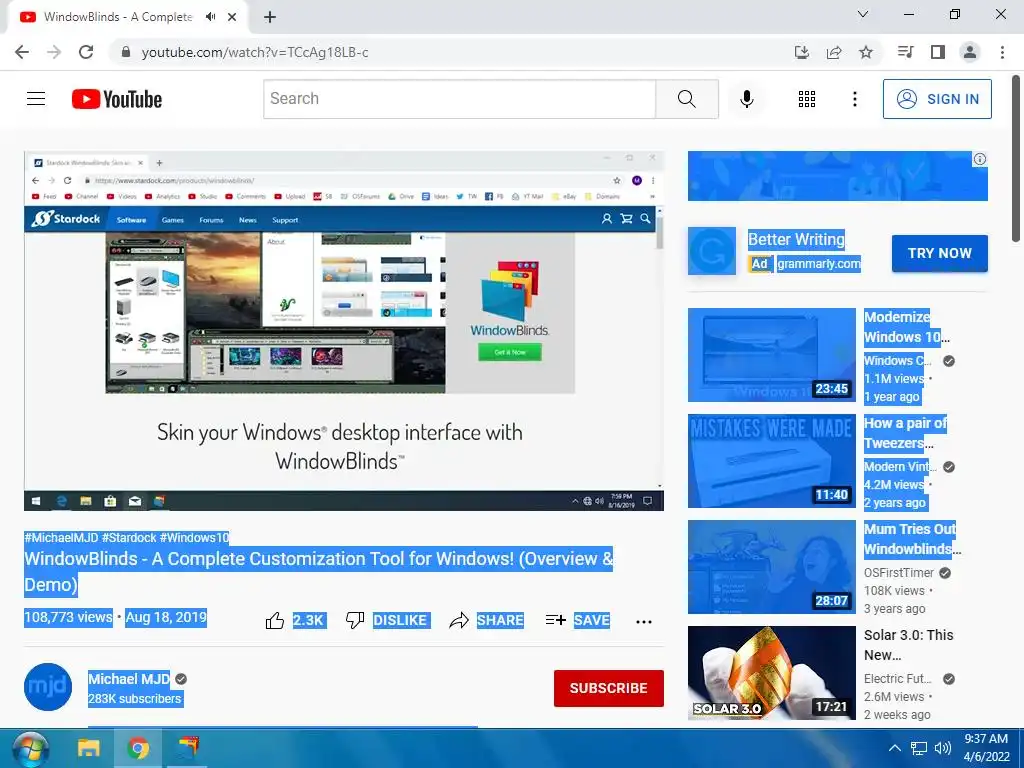Go forward with browser forward arrow
1024x768 pixels.
54,52
